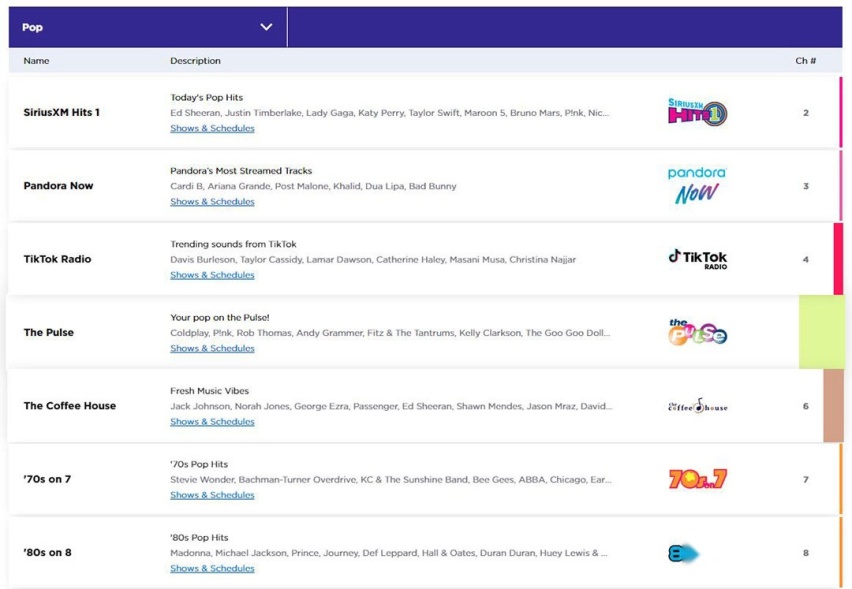
Task: Click the '70s Pop Hits description
Action: 199,465
